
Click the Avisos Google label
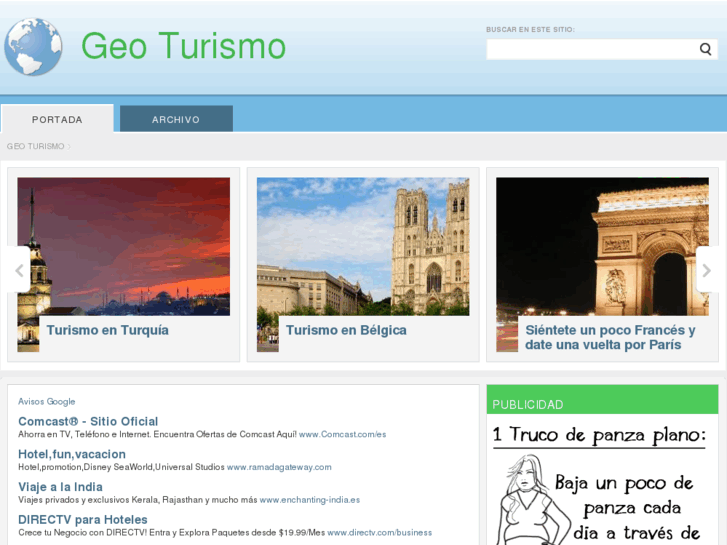(x=46, y=402)
